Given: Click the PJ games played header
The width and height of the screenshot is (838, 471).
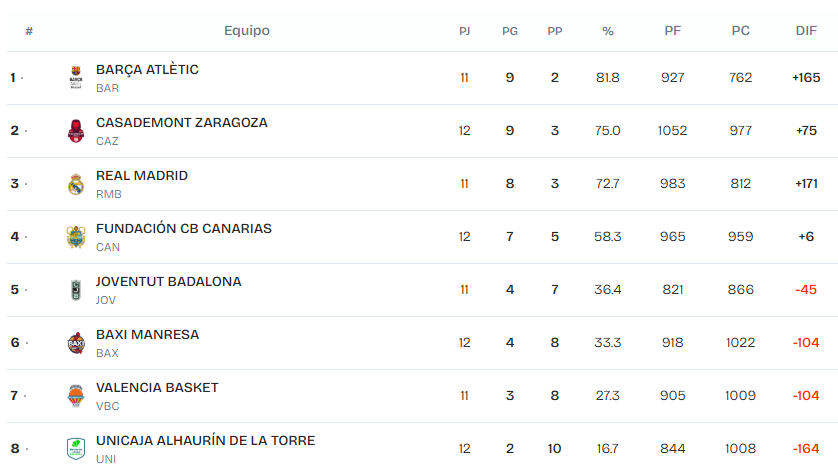Looking at the screenshot, I should coord(465,31).
